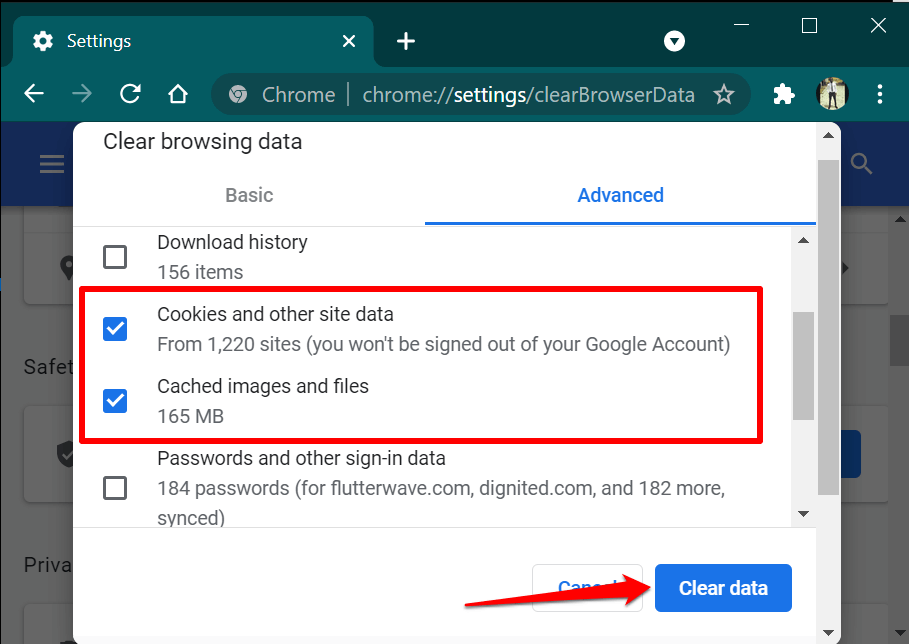The width and height of the screenshot is (909, 644).
Task: Open a new tab with plus icon
Action: (405, 41)
